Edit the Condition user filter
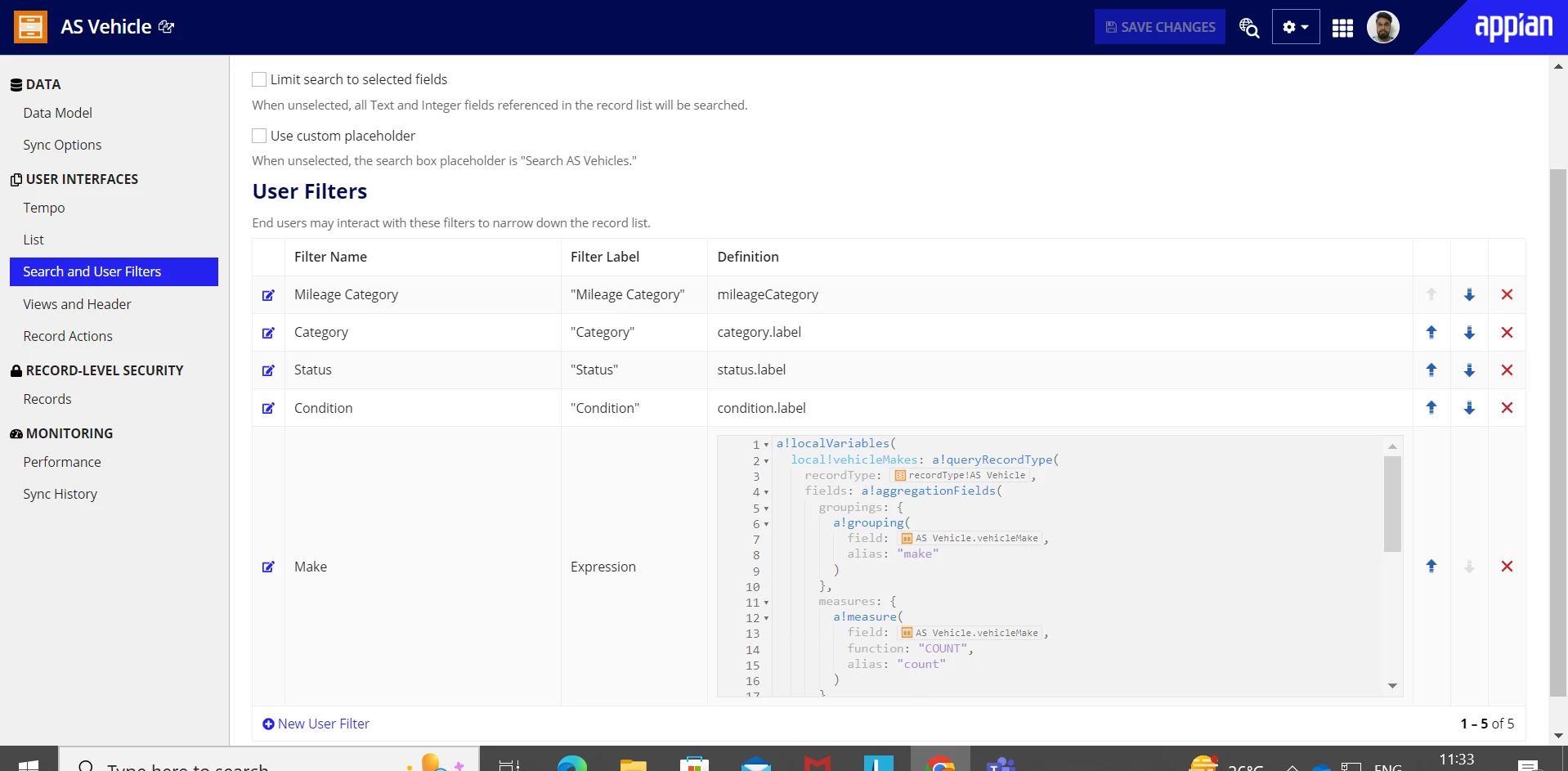This screenshot has width=1568, height=771. [268, 408]
